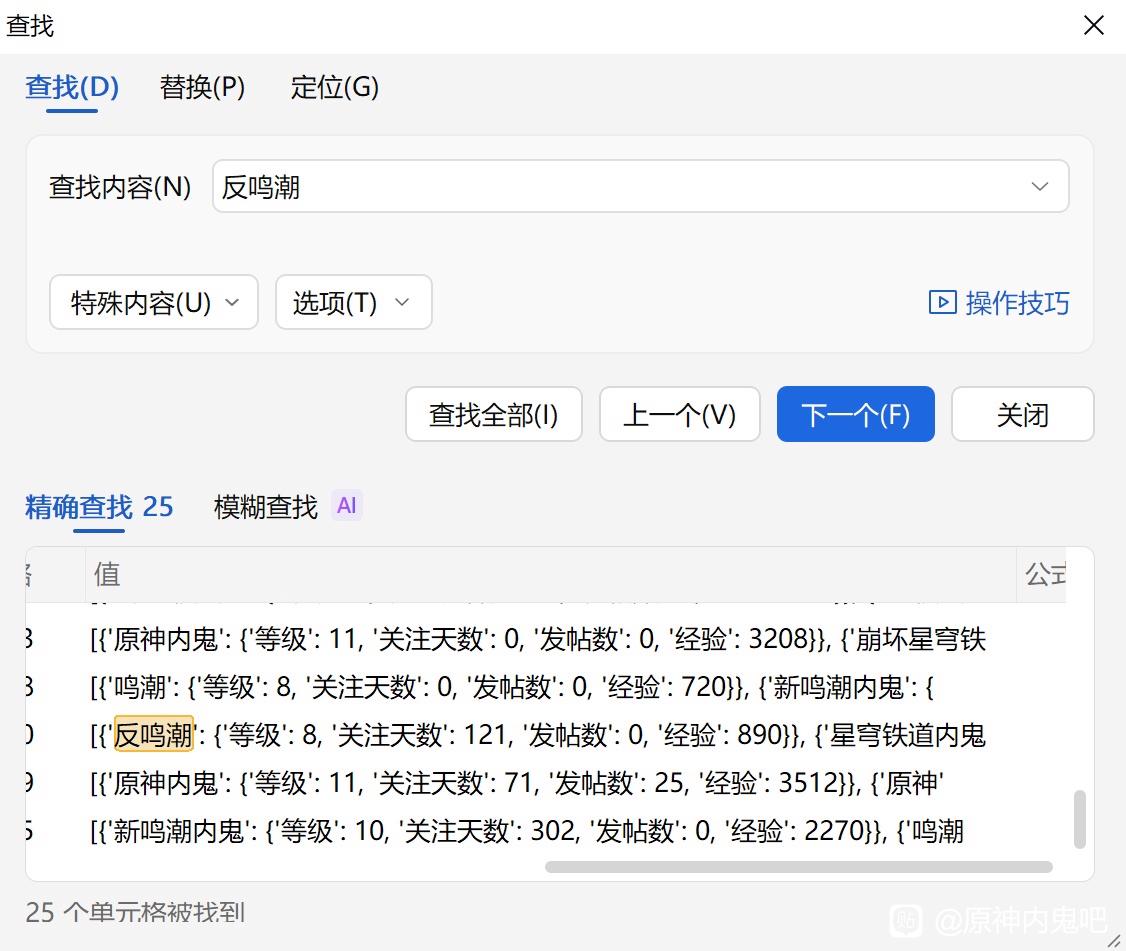
Task: Click the 上一个(V) button
Action: point(679,415)
